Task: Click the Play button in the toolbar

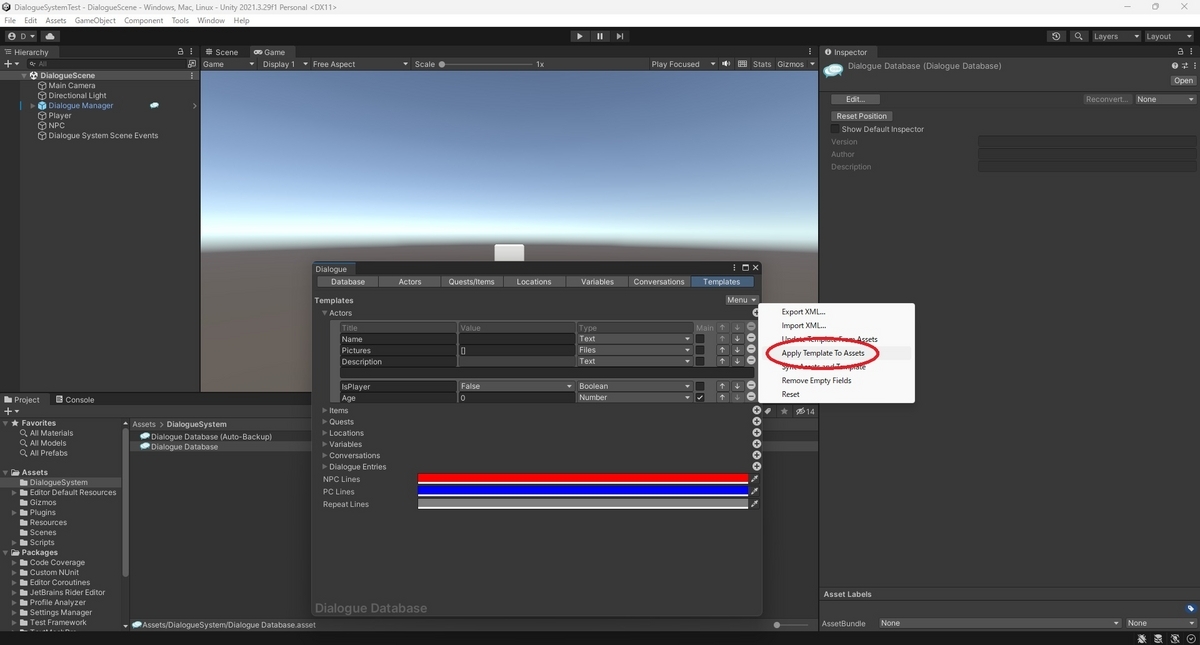Action: click(x=579, y=36)
